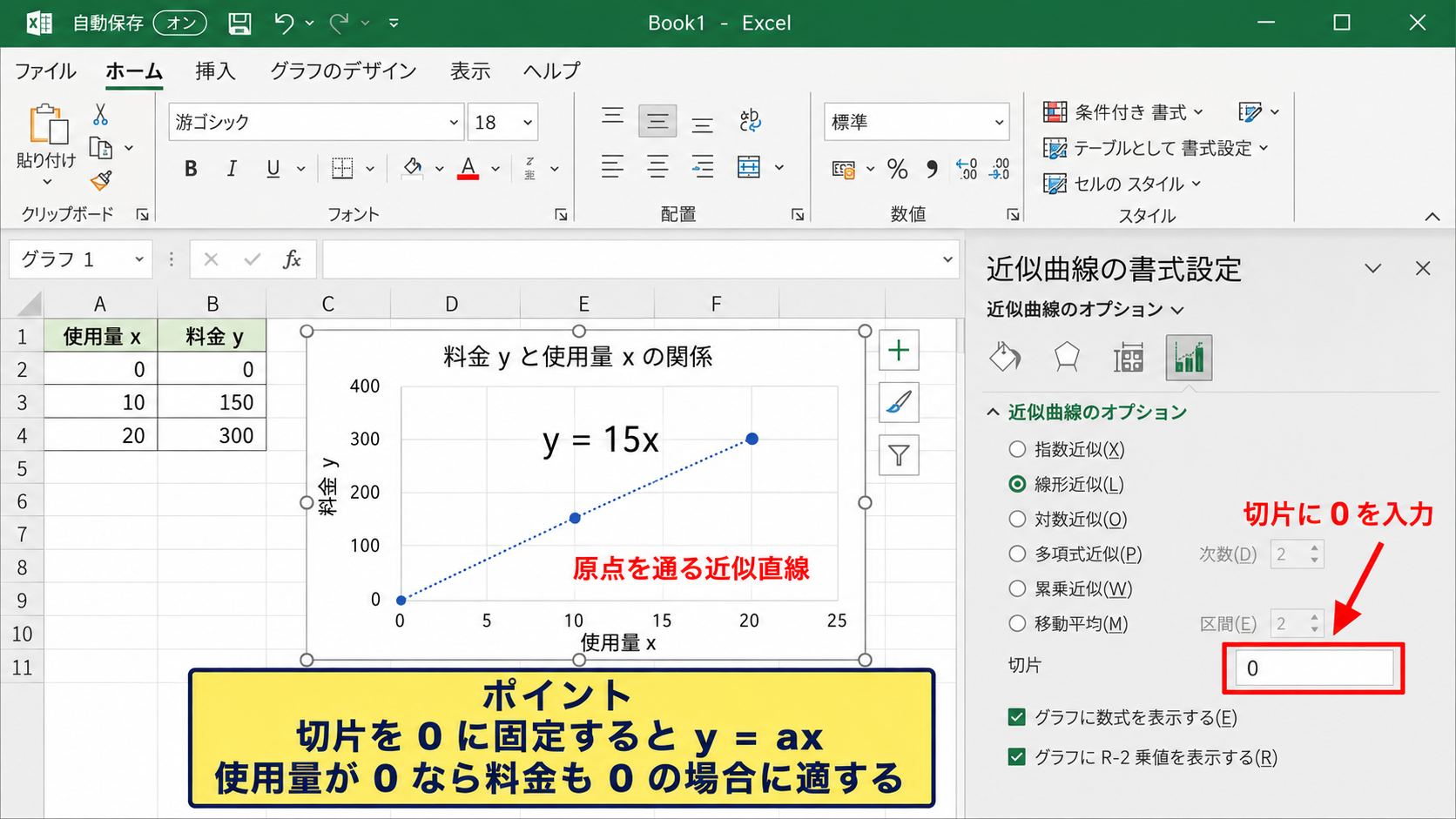Click the accounting number format icon

844,169
